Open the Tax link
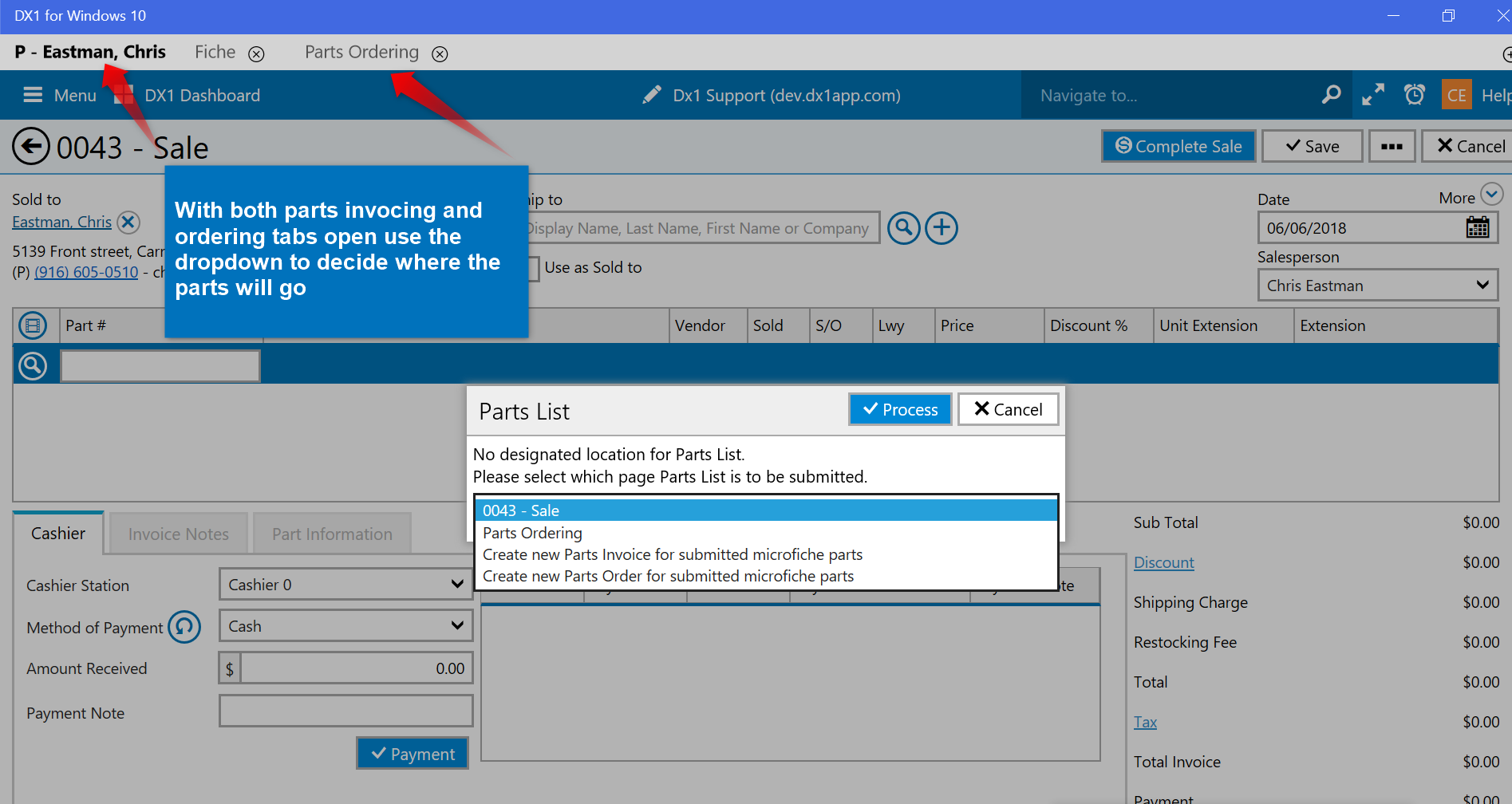 (1145, 722)
